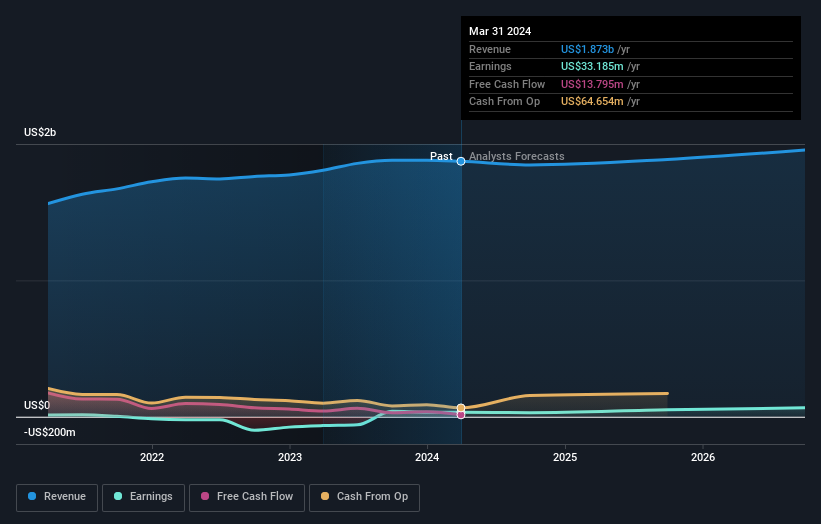Viewport: 821px width, 524px height.
Task: Select the 2023 x-axis label
Action: point(290,458)
